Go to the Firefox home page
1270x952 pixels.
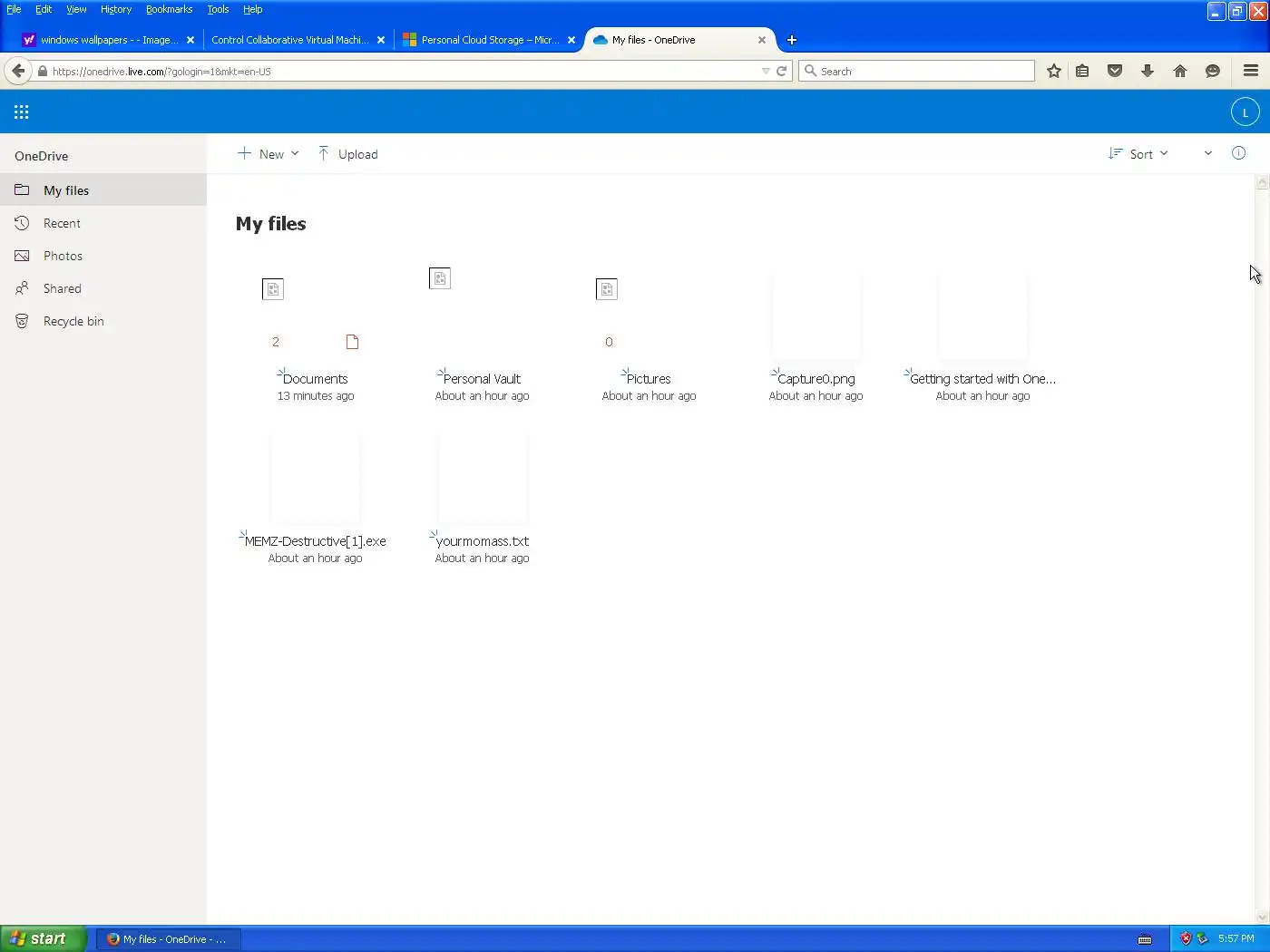coord(1180,71)
